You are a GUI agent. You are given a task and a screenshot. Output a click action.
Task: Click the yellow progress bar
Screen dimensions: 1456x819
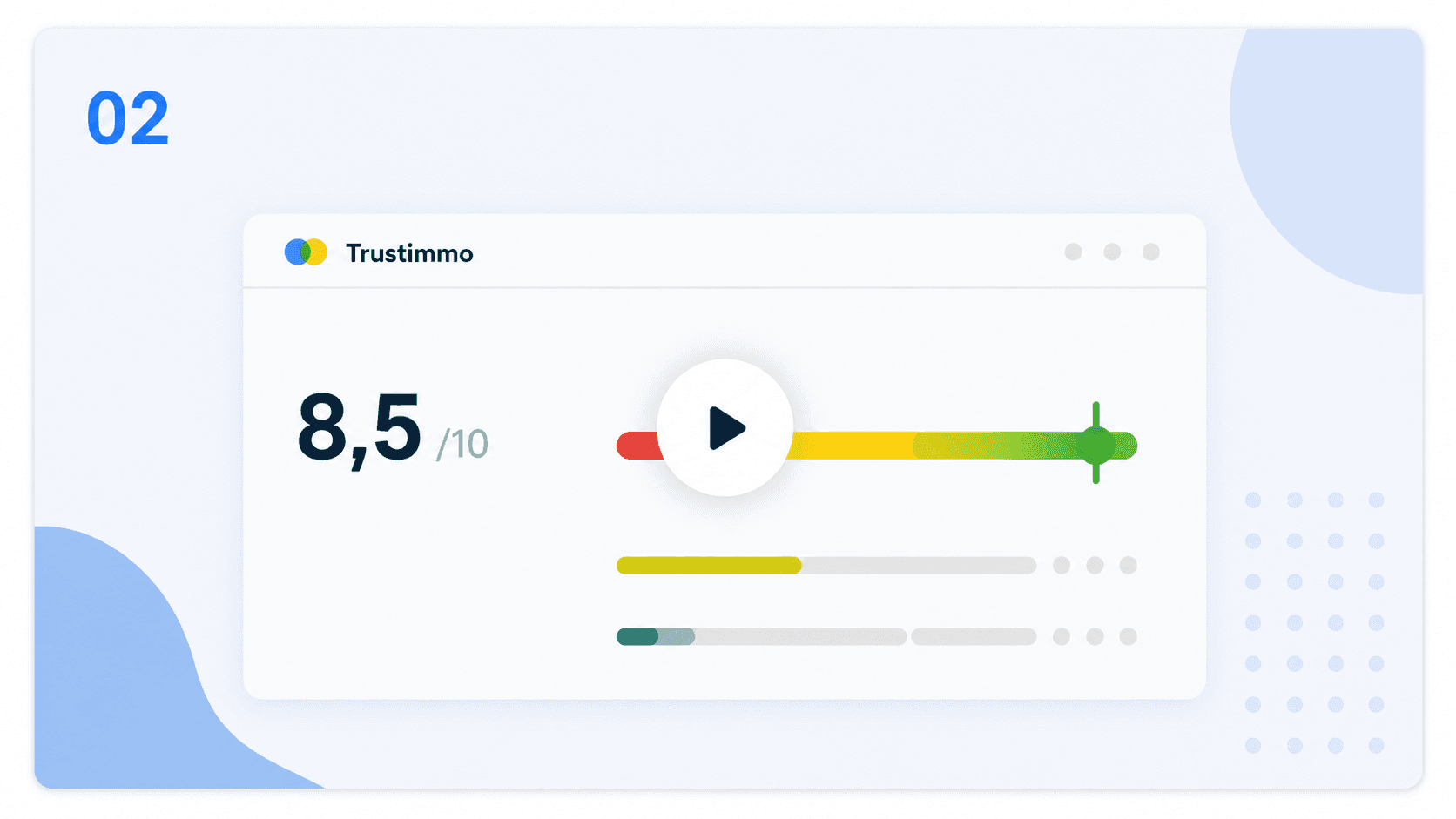(709, 566)
